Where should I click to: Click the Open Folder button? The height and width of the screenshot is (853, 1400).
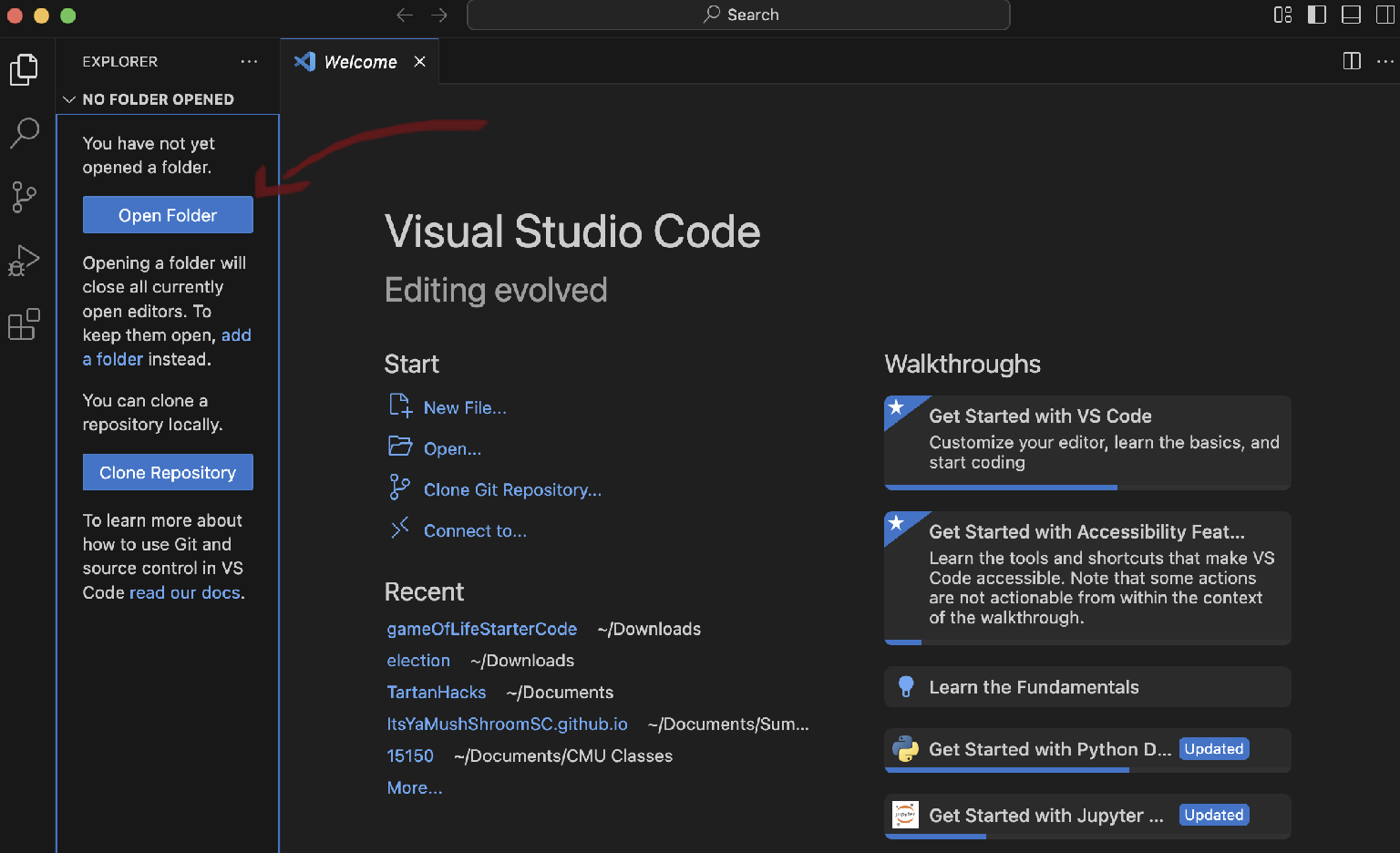168,215
